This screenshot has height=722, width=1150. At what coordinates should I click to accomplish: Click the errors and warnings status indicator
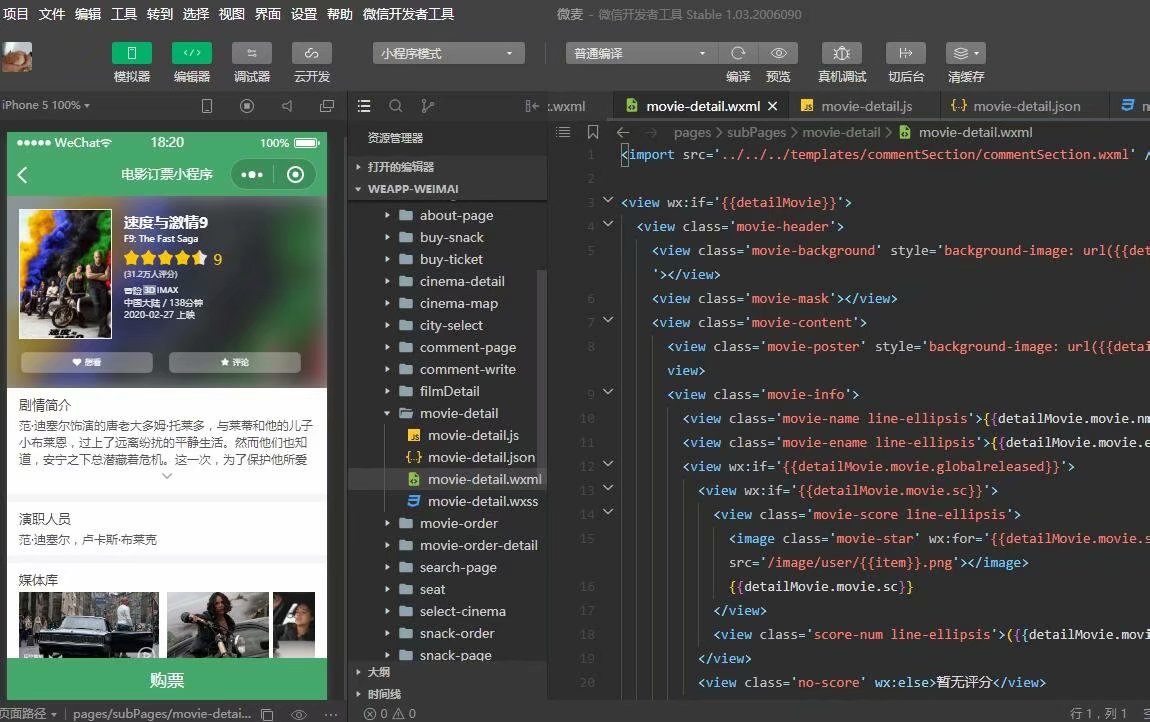(390, 714)
